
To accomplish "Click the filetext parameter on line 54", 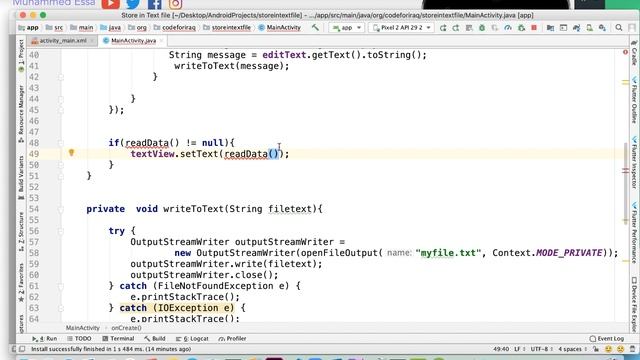I will coord(290,209).
